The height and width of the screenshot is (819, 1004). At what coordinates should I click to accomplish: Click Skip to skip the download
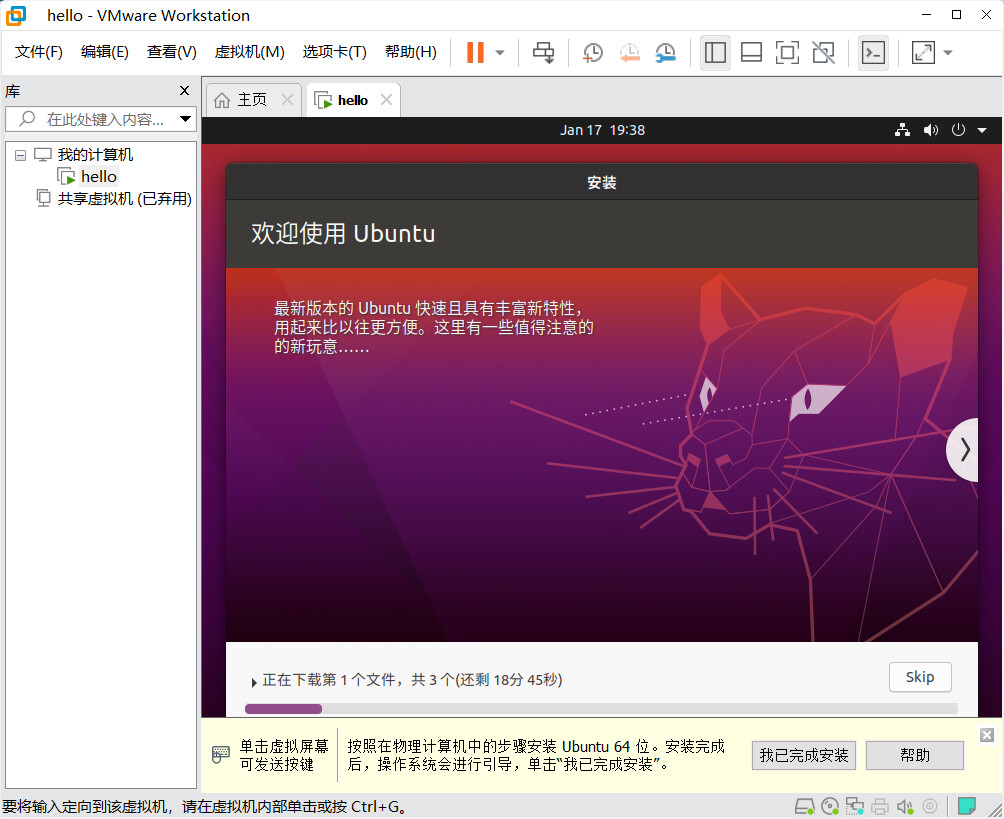[920, 677]
